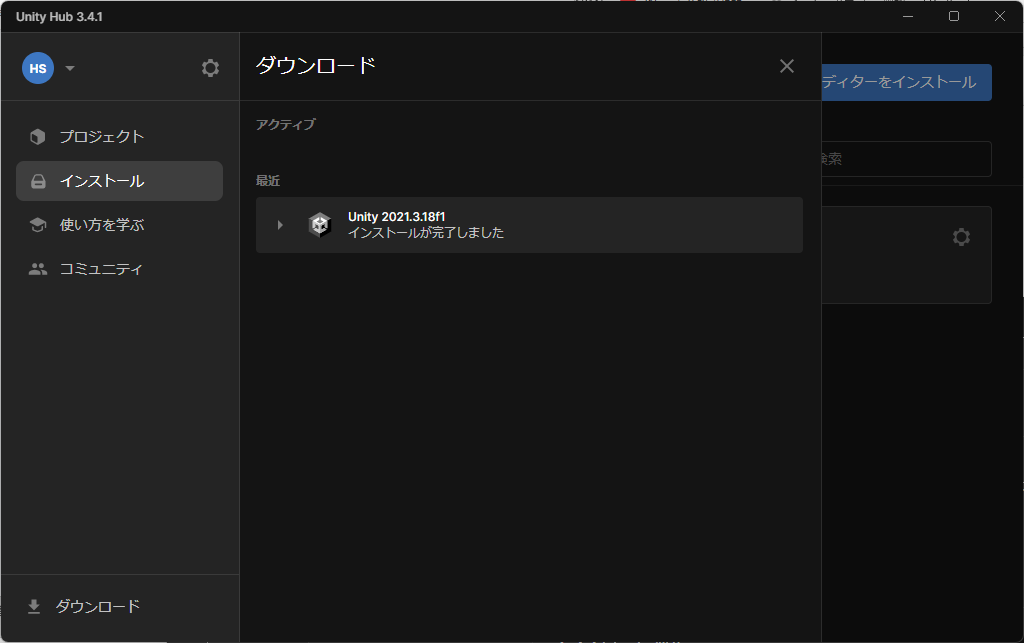This screenshot has height=643, width=1024.
Task: Expand the Unity 2021.3.18f1 download details
Action: point(280,225)
